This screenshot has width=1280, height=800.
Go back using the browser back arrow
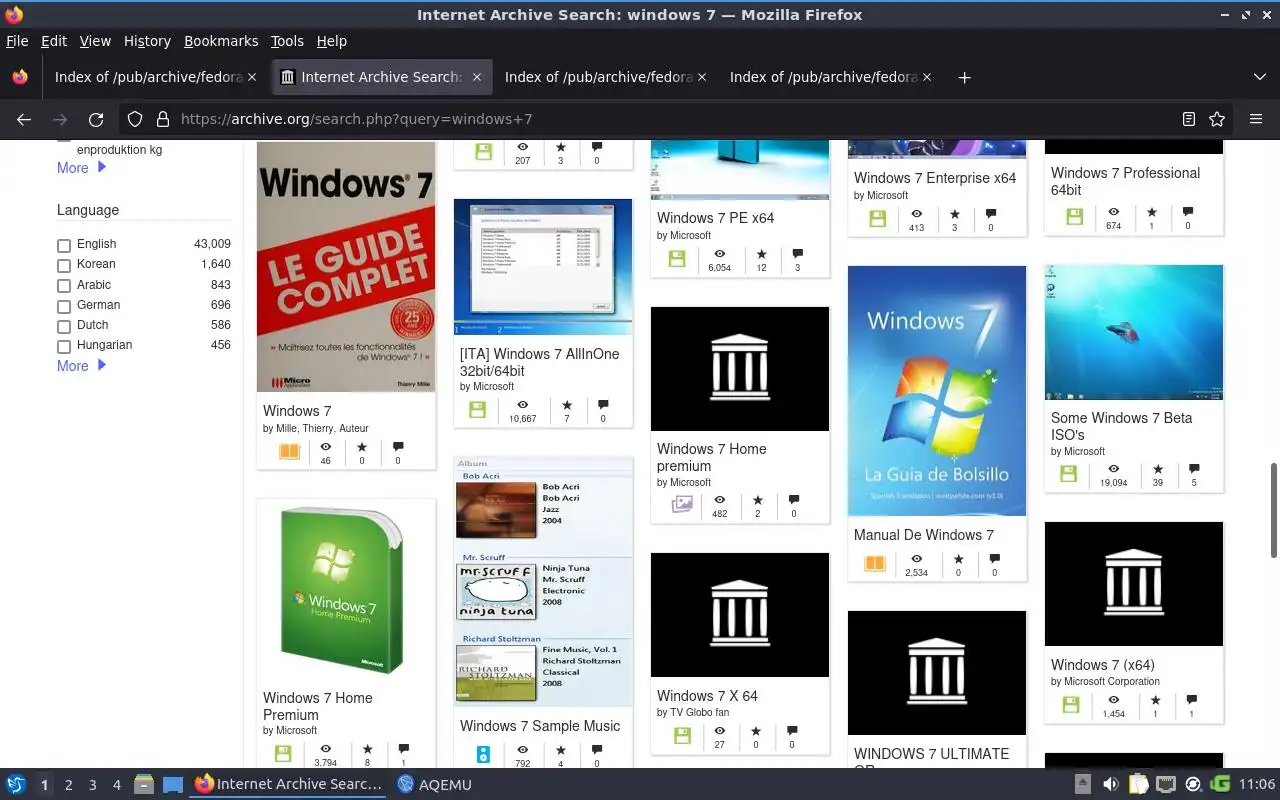[24, 119]
